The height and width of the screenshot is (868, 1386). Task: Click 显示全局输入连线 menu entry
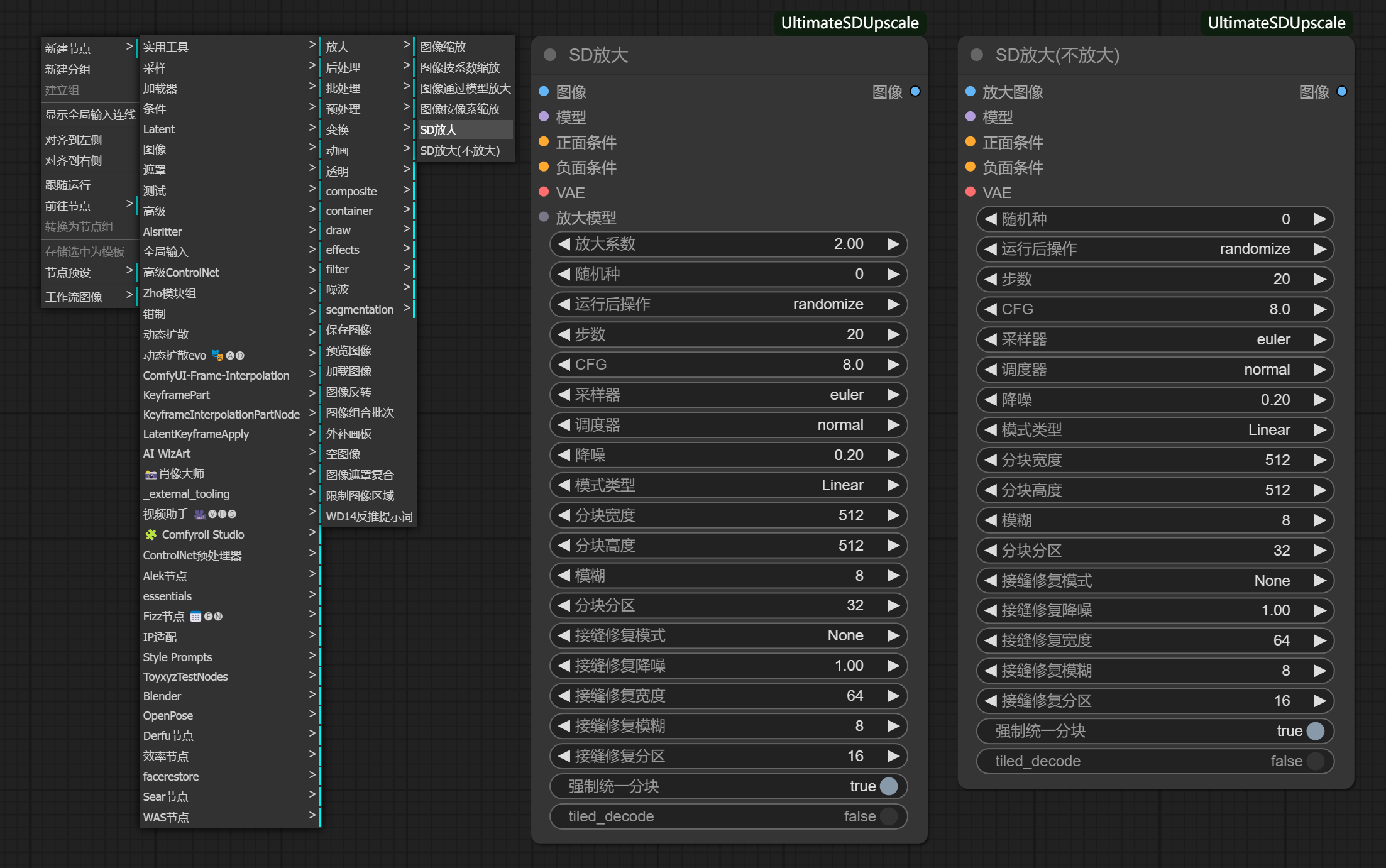click(x=89, y=114)
